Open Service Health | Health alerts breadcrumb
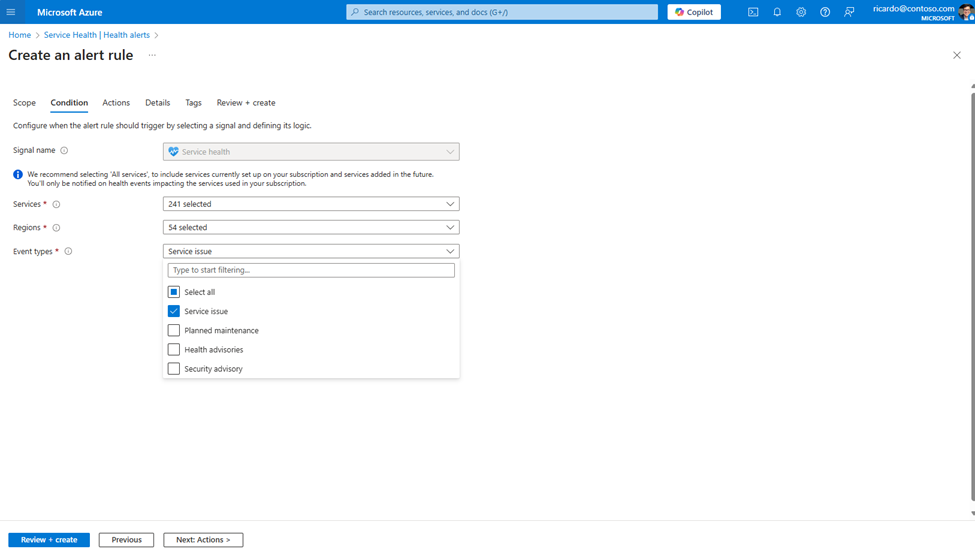The image size is (975, 552). pos(96,35)
